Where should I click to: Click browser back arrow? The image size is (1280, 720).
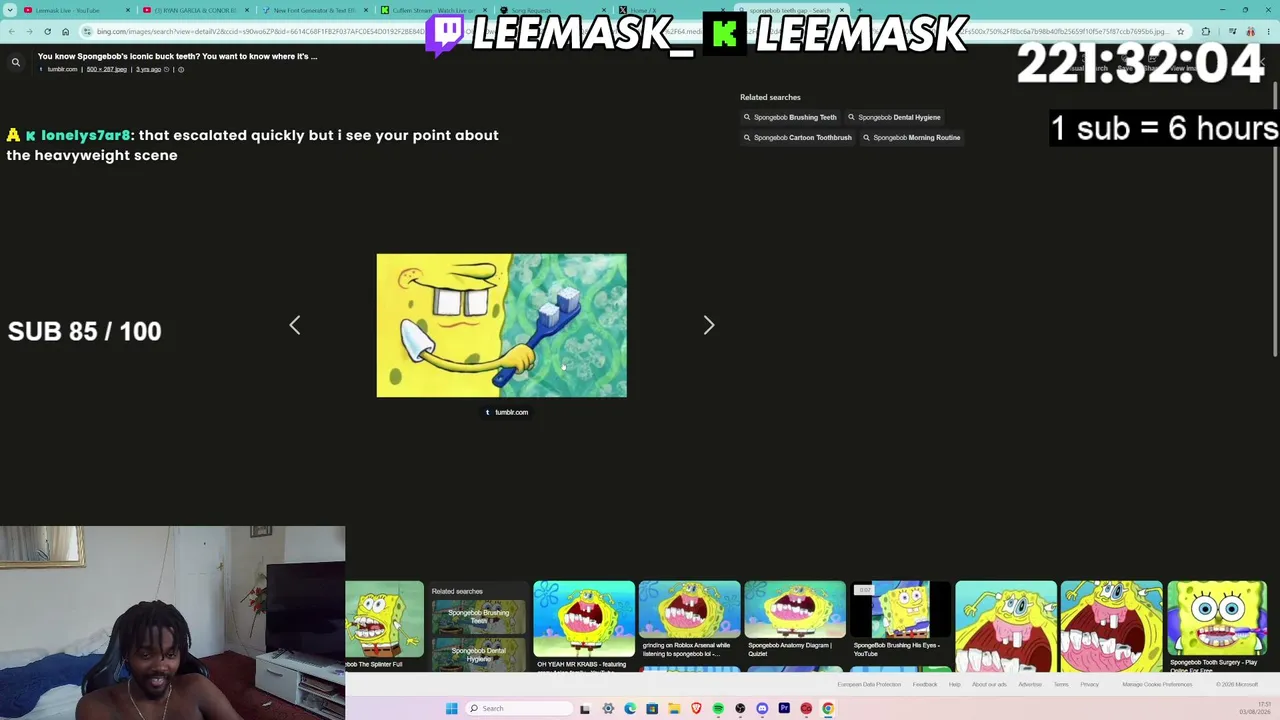(x=11, y=31)
